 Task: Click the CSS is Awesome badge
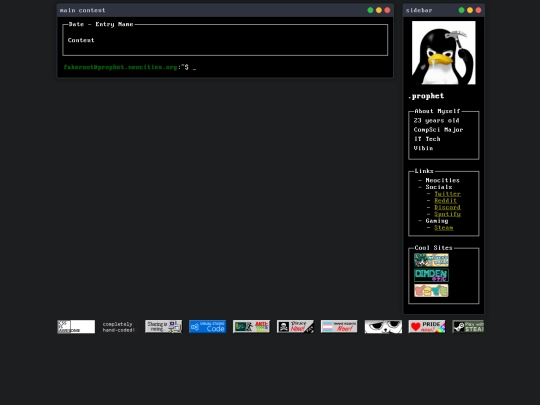click(x=76, y=326)
